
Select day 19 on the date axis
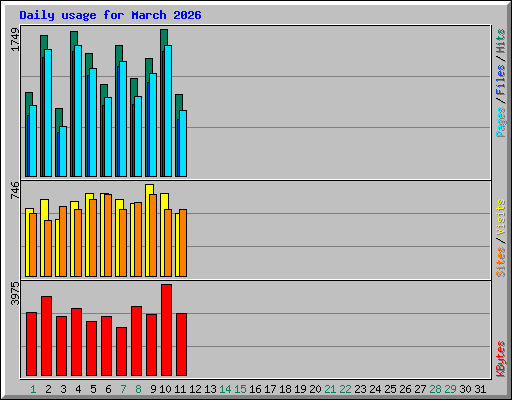pyautogui.click(x=300, y=389)
